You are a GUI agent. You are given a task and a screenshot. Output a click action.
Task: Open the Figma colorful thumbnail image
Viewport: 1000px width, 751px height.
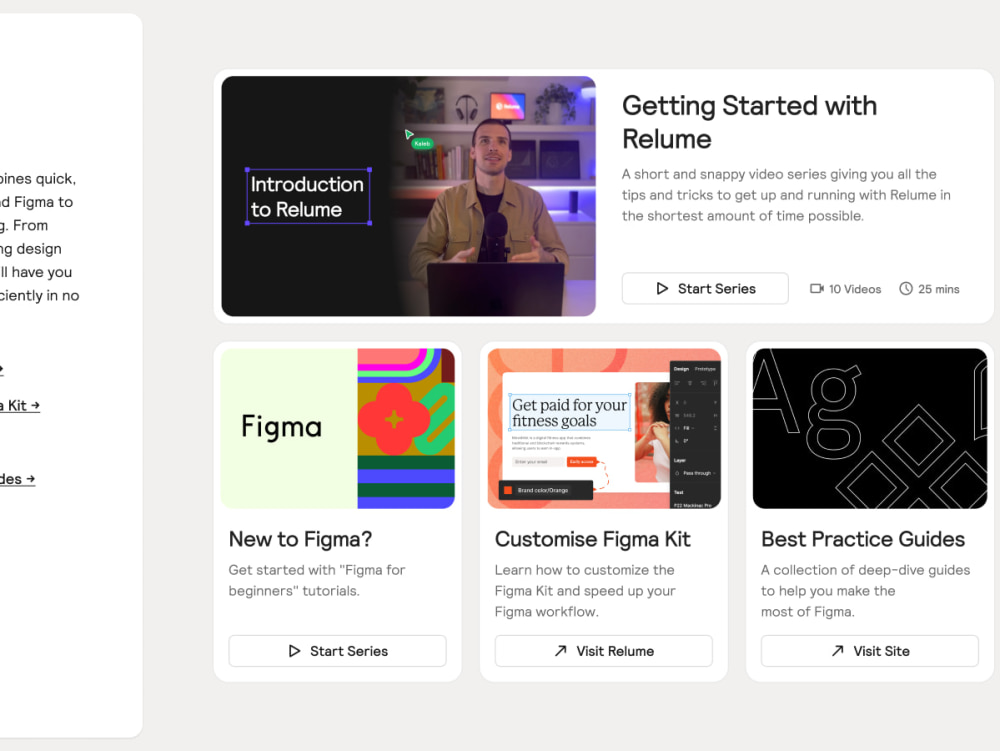point(337,428)
